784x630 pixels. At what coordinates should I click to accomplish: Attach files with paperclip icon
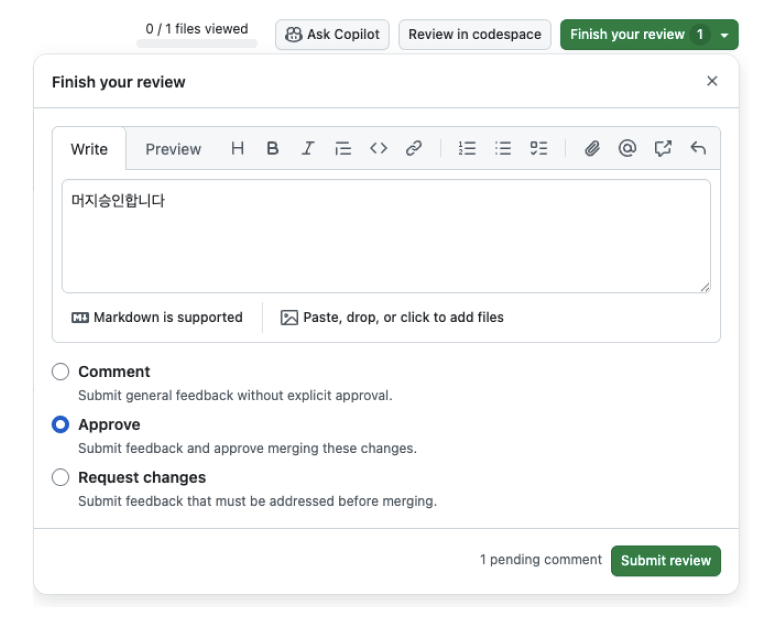pyautogui.click(x=592, y=149)
